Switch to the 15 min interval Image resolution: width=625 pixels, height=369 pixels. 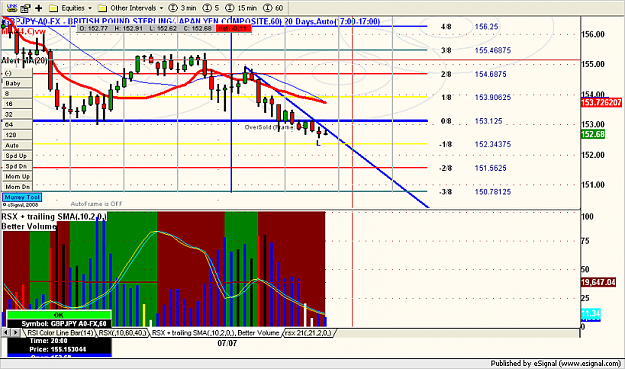(241, 8)
